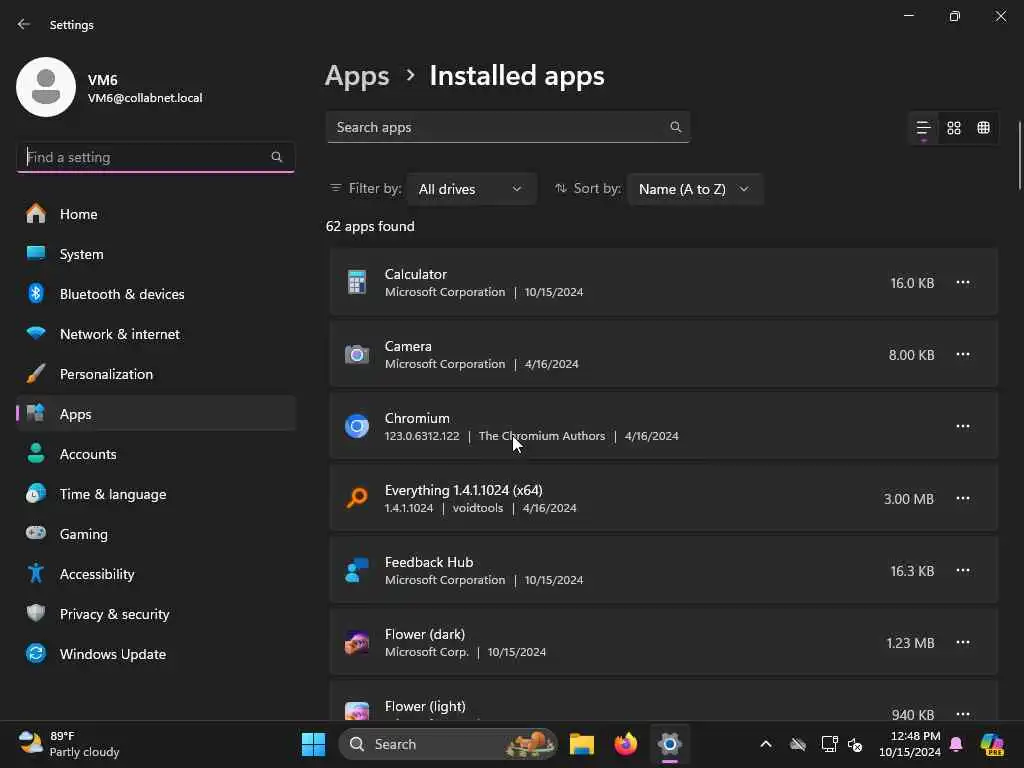This screenshot has width=1024, height=768.
Task: Click the Chromium app icon
Action: (357, 426)
